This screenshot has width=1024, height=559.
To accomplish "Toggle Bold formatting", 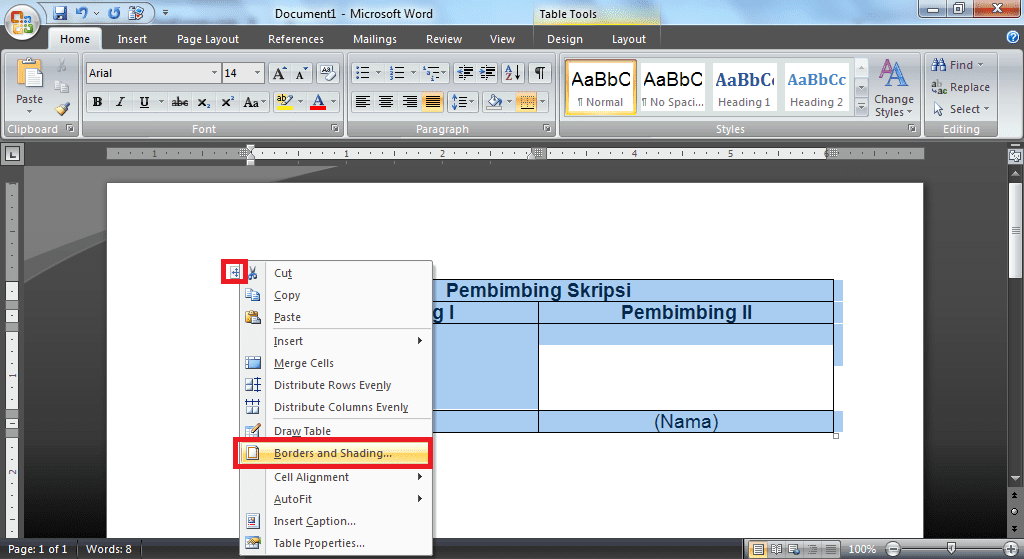I will pos(97,102).
